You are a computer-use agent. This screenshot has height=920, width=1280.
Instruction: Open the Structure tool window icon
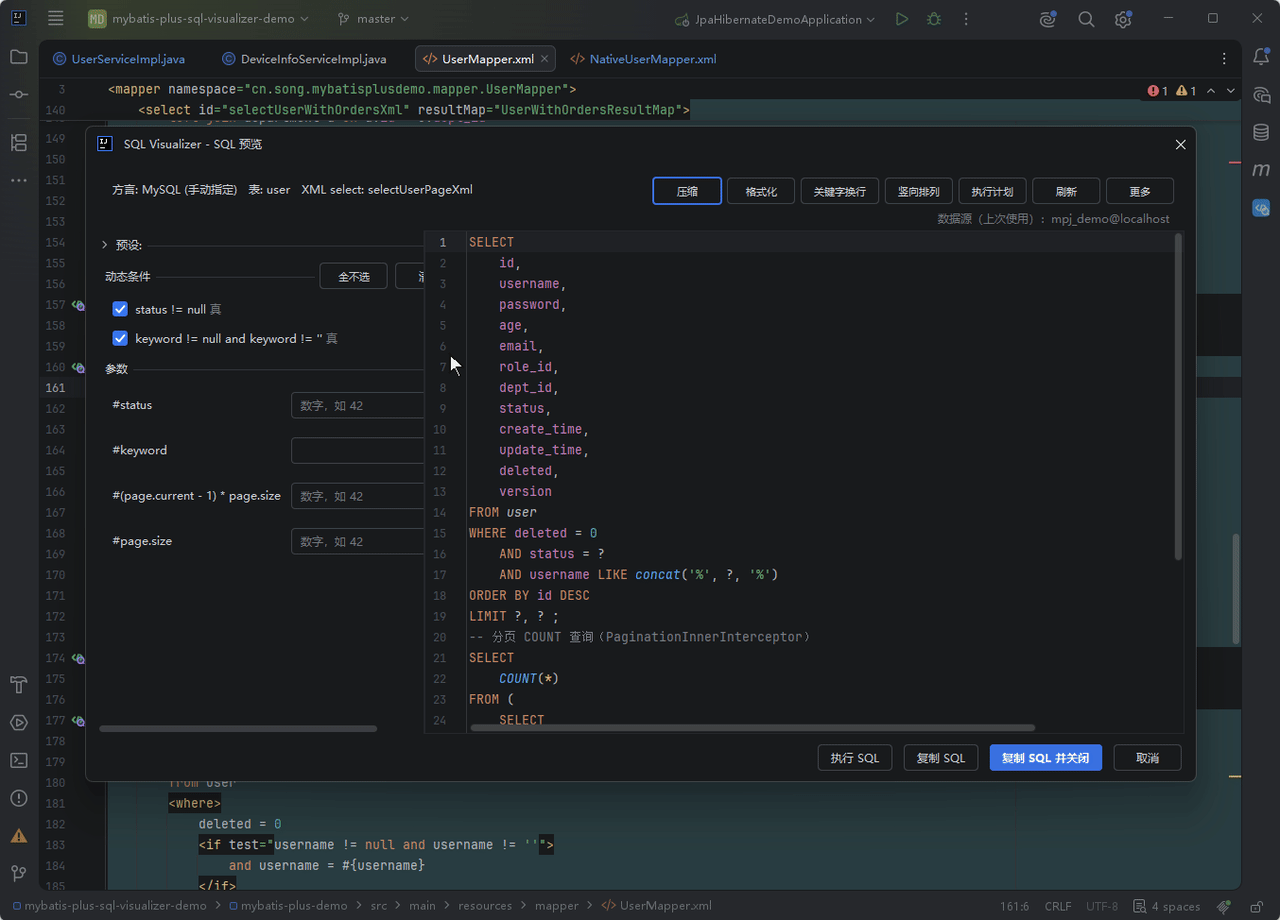pyautogui.click(x=18, y=143)
